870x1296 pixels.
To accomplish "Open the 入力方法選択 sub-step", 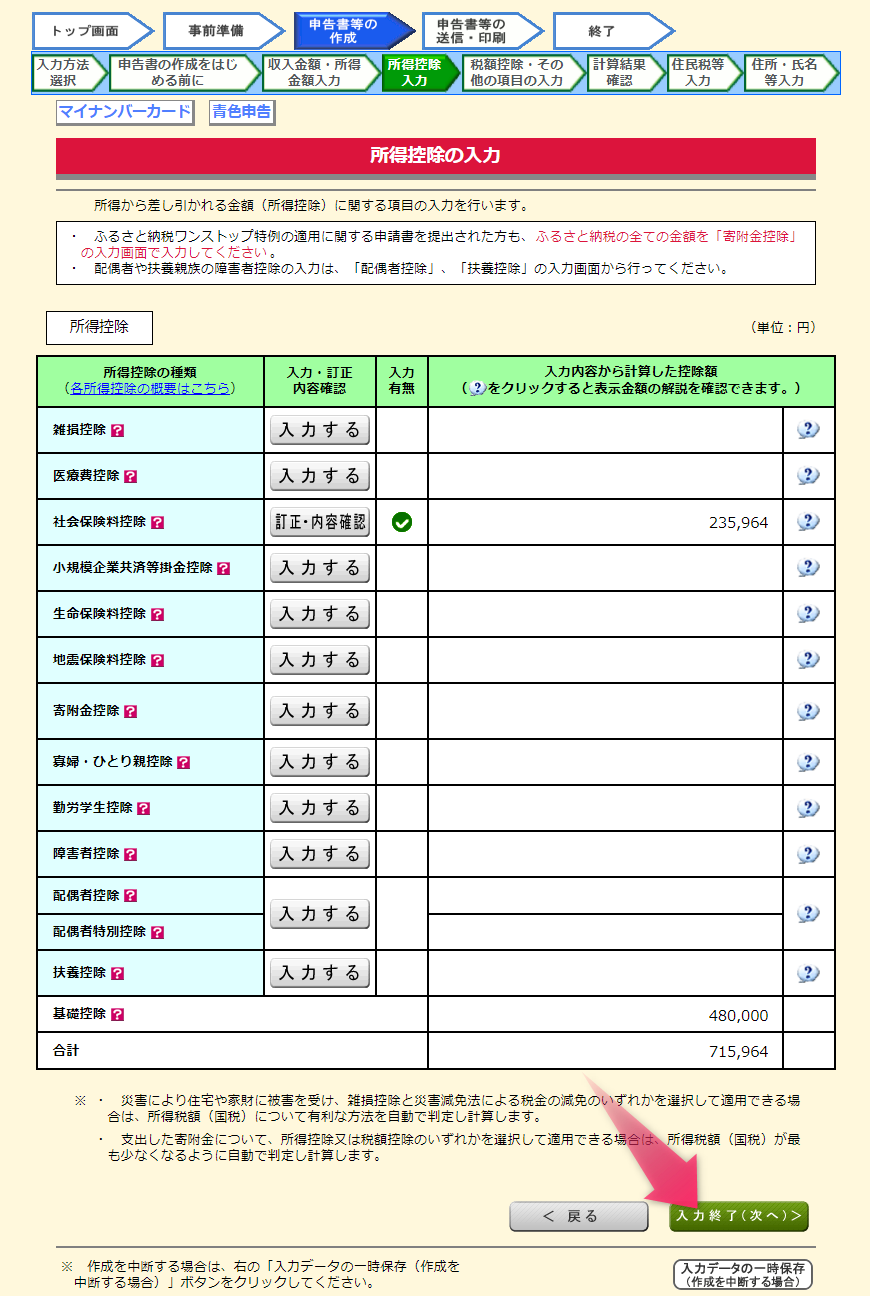I will (x=68, y=73).
